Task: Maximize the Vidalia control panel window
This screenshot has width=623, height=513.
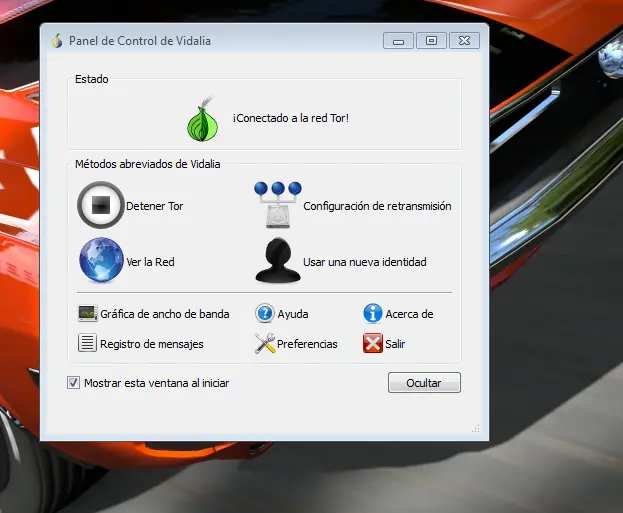Action: (x=431, y=41)
